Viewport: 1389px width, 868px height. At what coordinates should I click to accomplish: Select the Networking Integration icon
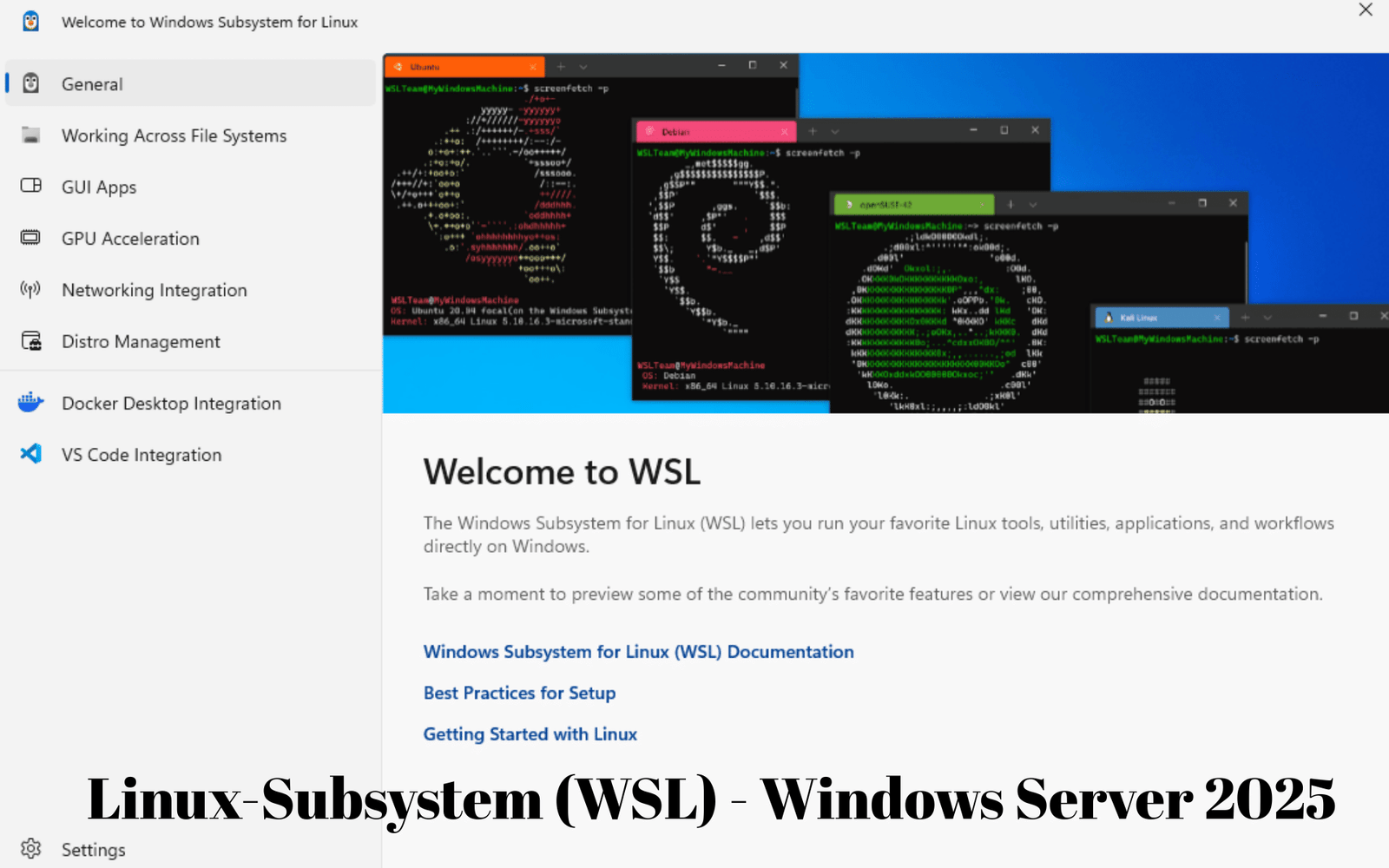pos(30,289)
